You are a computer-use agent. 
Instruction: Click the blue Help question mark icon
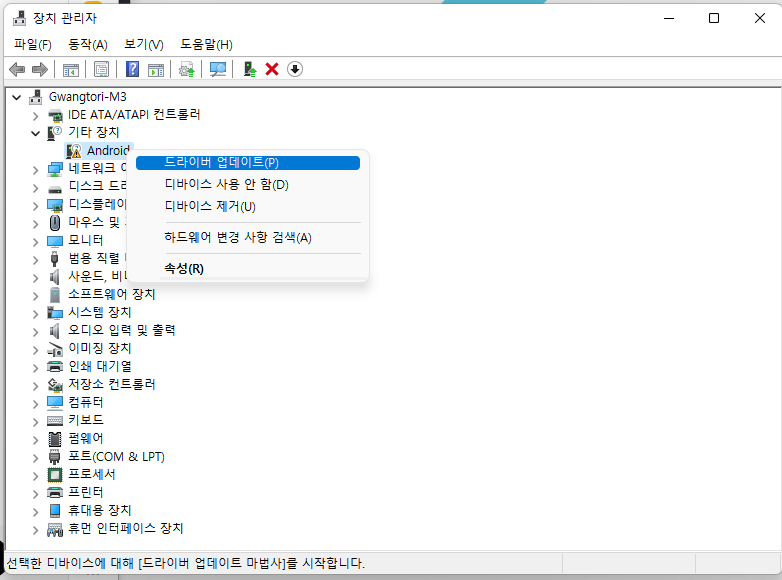(132, 69)
